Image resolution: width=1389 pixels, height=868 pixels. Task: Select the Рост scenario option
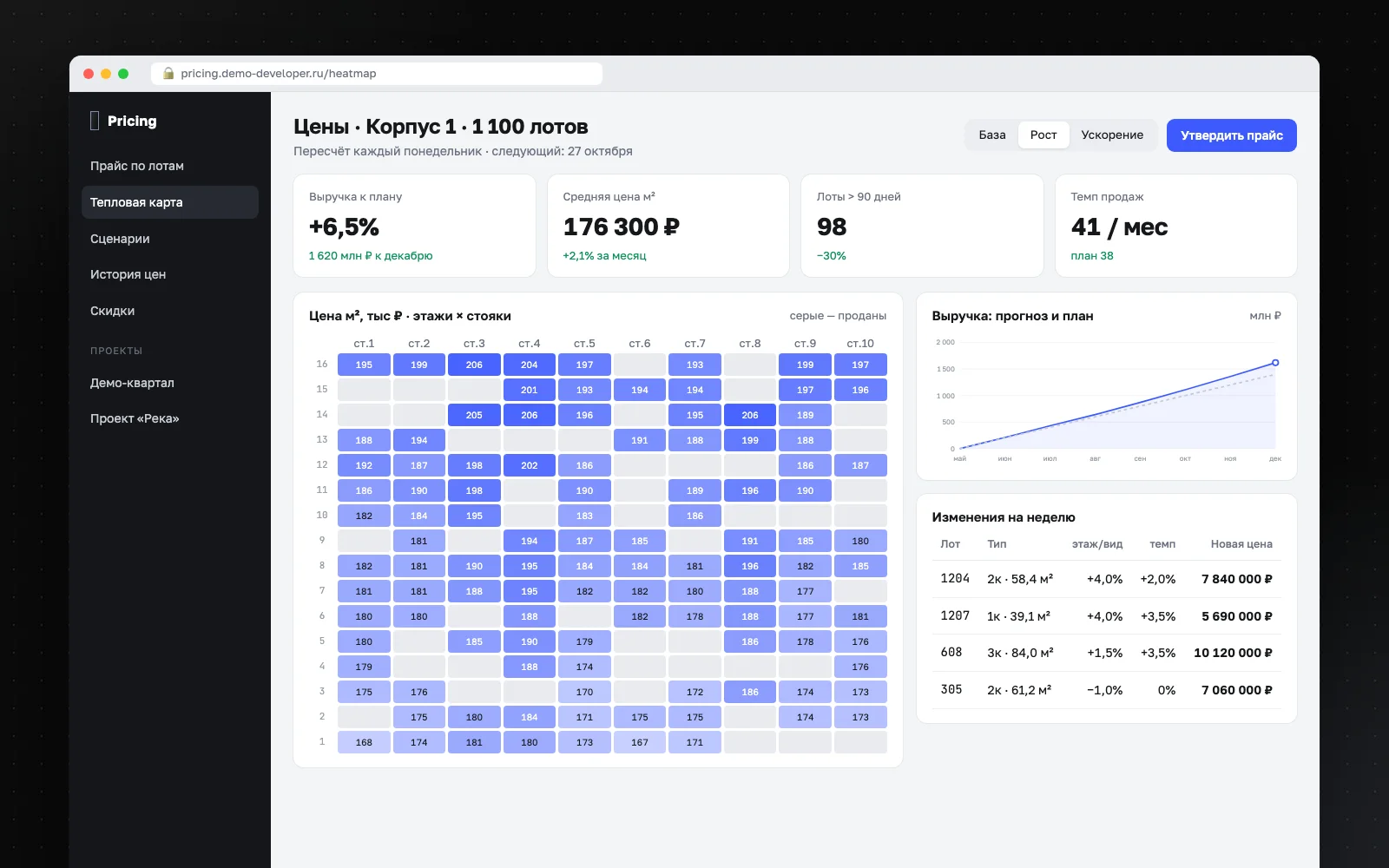coord(1043,135)
